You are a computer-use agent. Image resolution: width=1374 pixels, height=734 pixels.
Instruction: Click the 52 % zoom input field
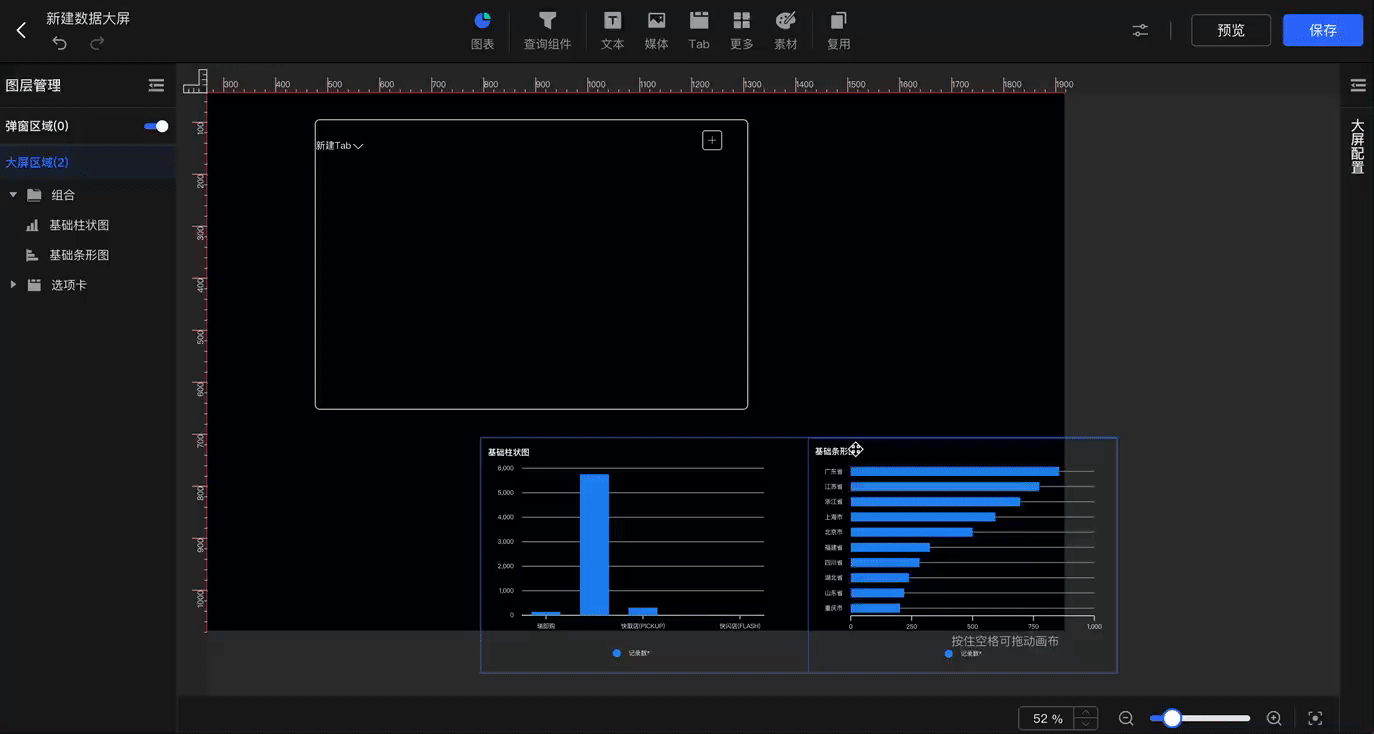(1047, 718)
